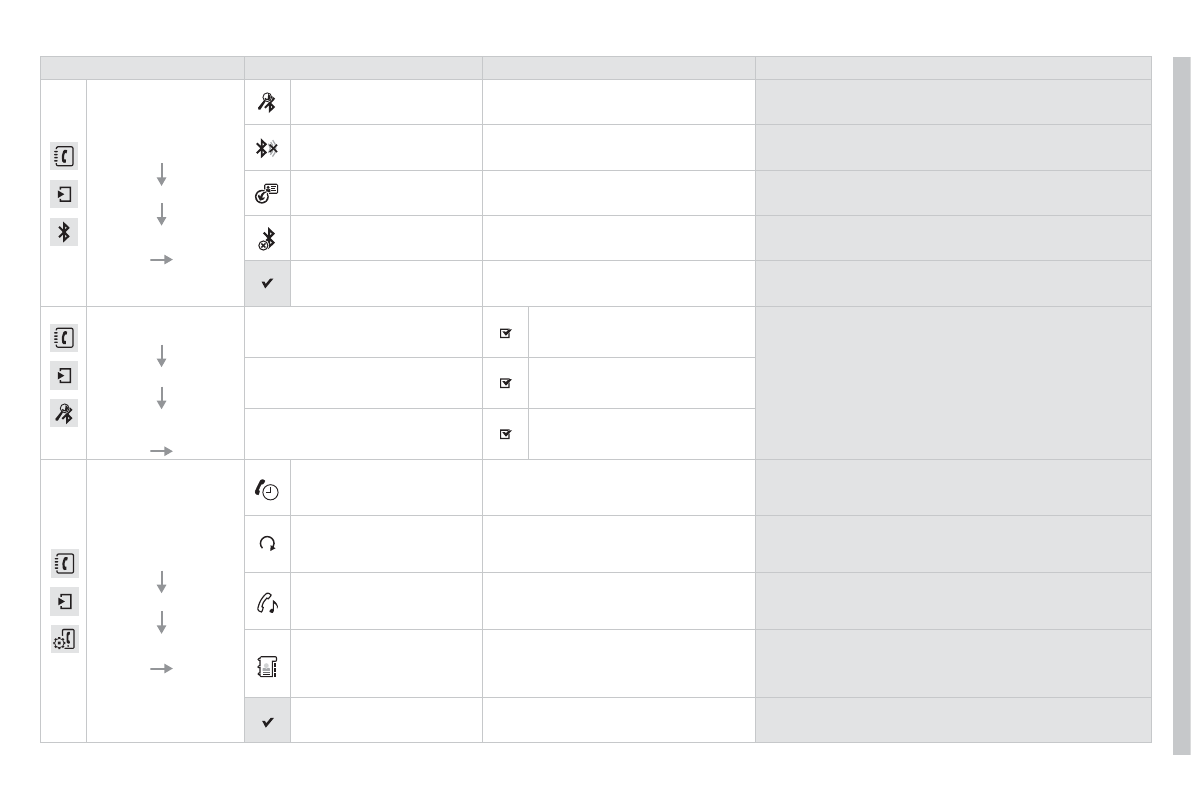This screenshot has width=1191, height=794.
Task: Select the Bluetooth search icon in the top options list
Action: point(267,102)
